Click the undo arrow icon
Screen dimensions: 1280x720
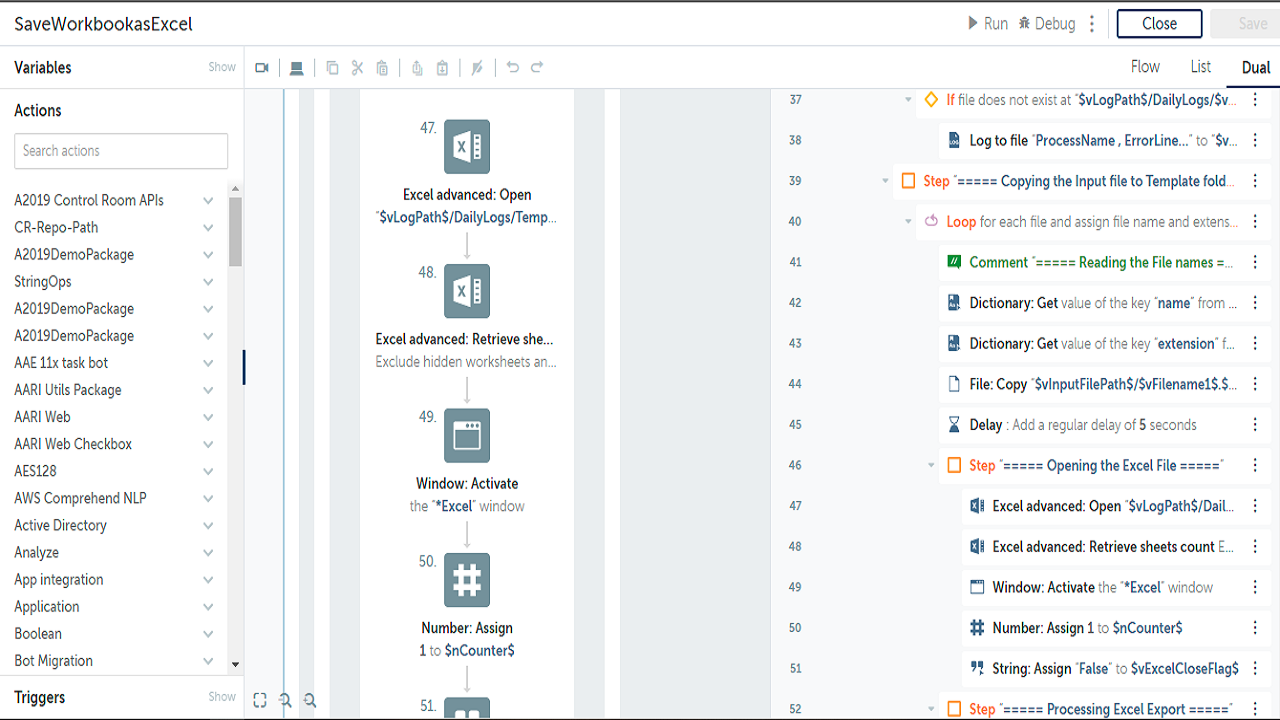(513, 68)
